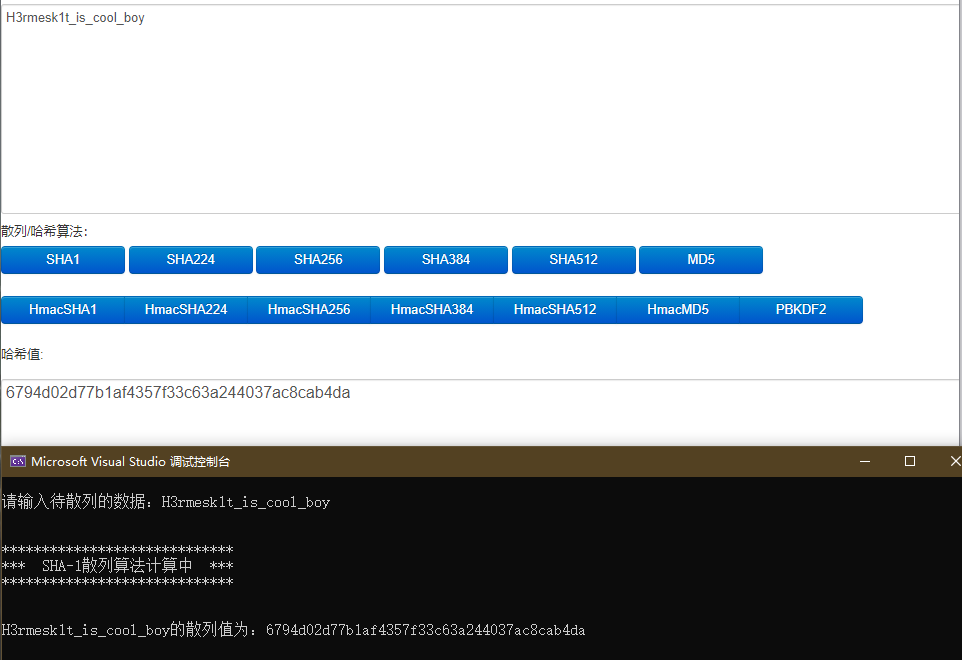Click the console window application icon
This screenshot has width=962, height=660.
(x=17, y=461)
